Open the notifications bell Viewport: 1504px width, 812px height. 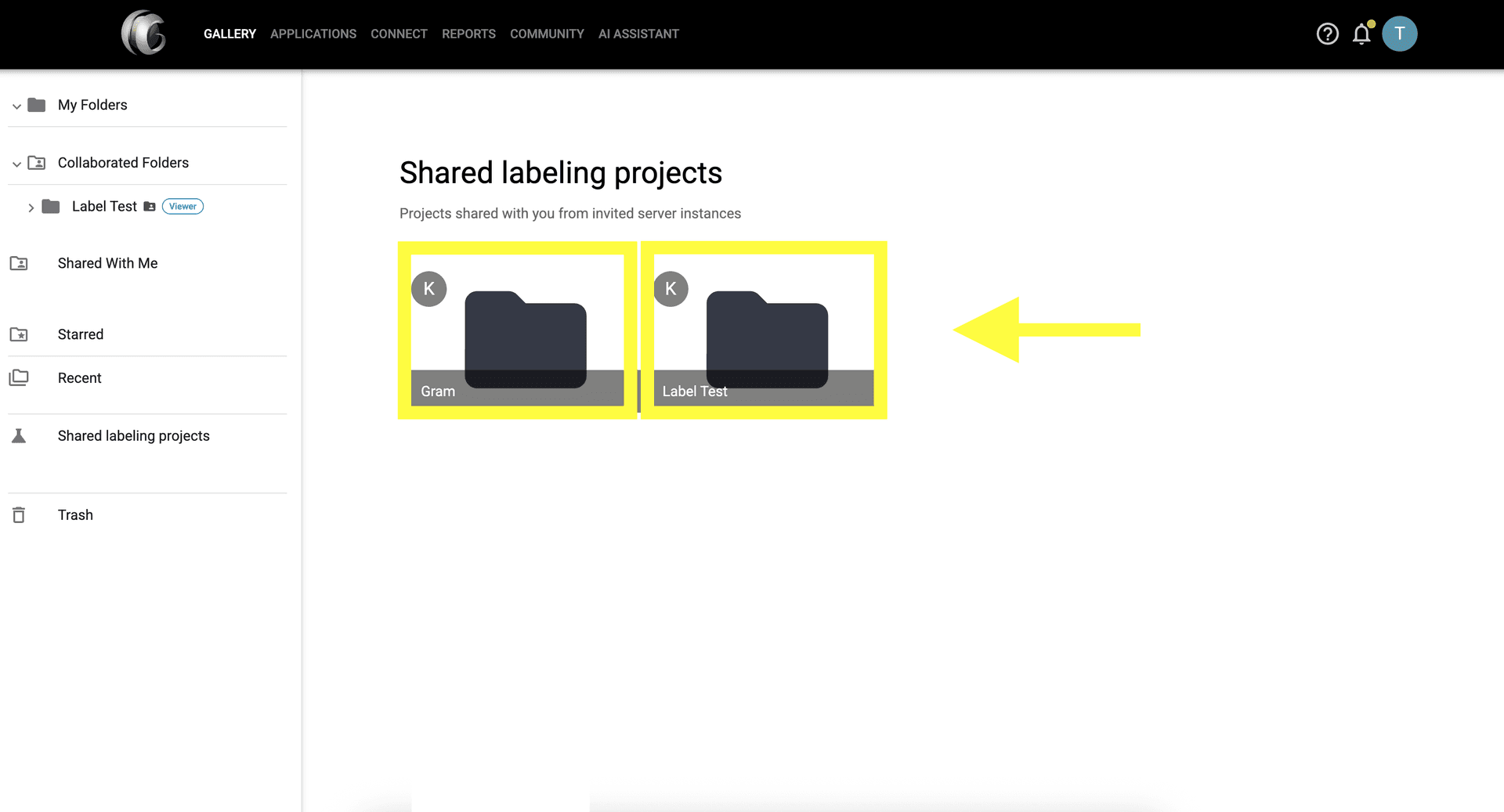point(1361,34)
